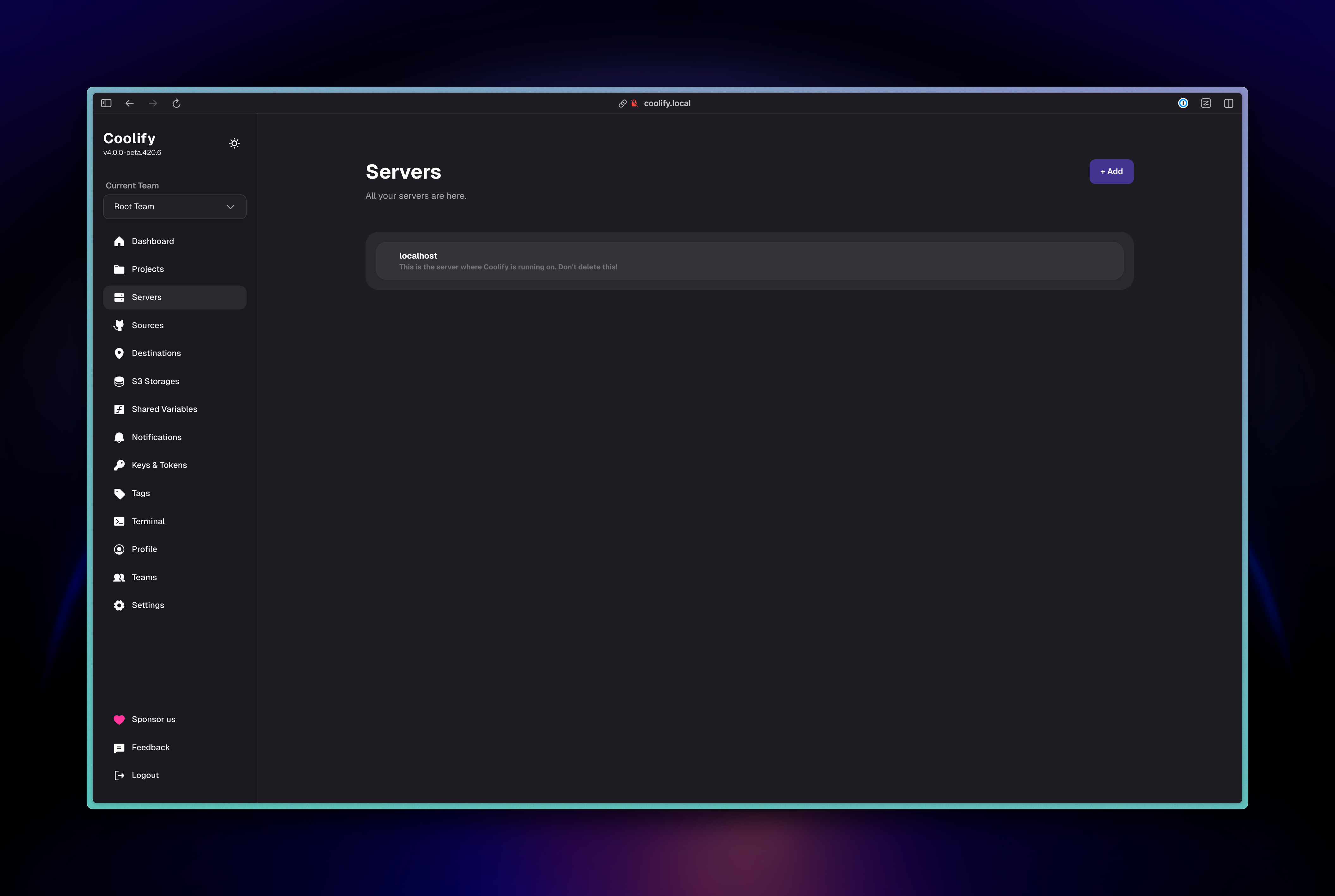The height and width of the screenshot is (896, 1335).
Task: Click the Logout link
Action: [145, 776]
